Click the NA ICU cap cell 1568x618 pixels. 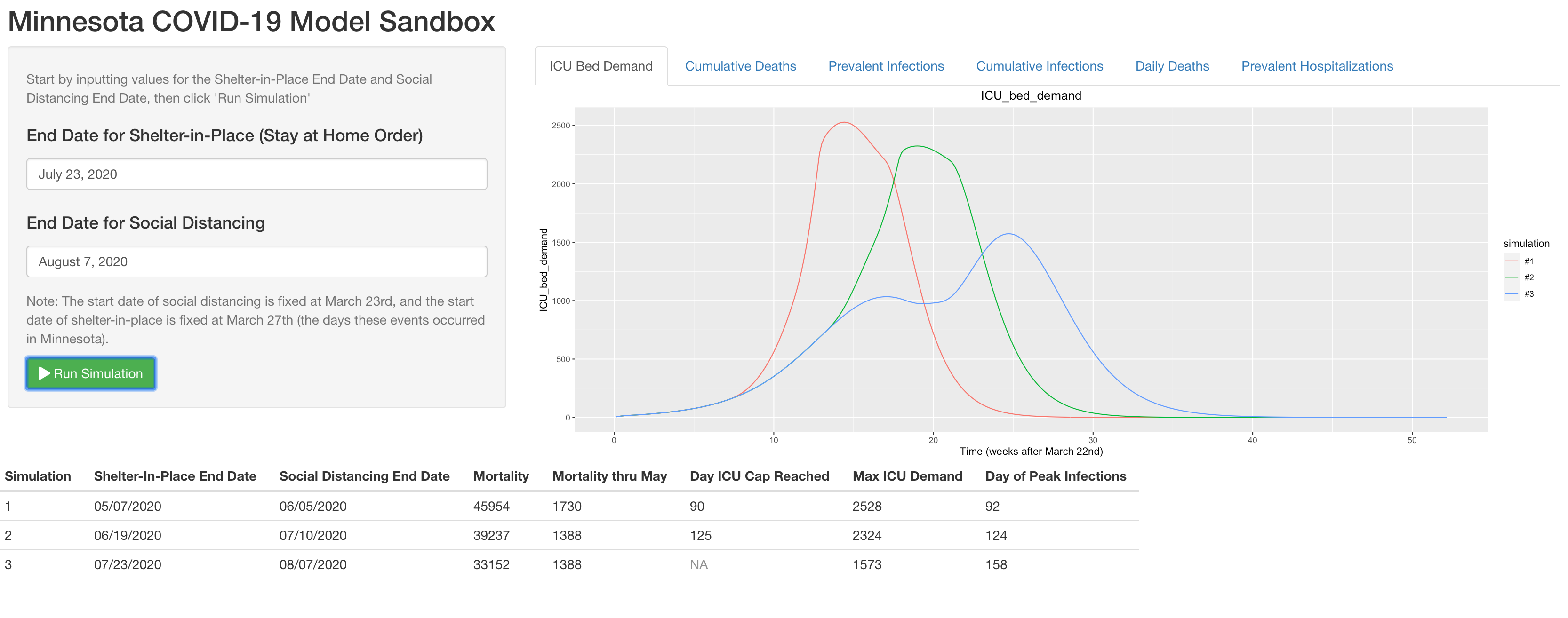click(699, 564)
